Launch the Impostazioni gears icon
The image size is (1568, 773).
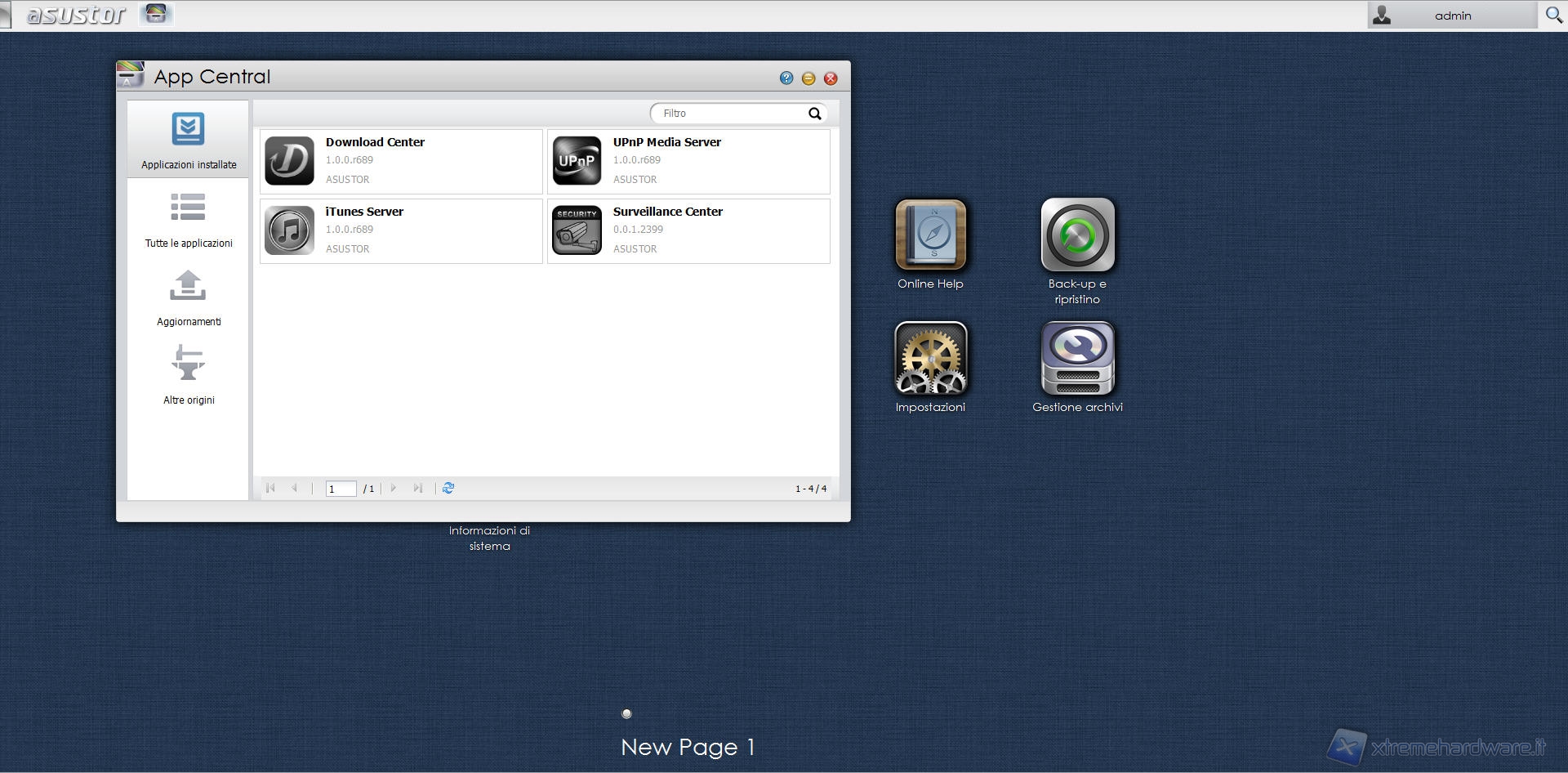click(x=930, y=358)
